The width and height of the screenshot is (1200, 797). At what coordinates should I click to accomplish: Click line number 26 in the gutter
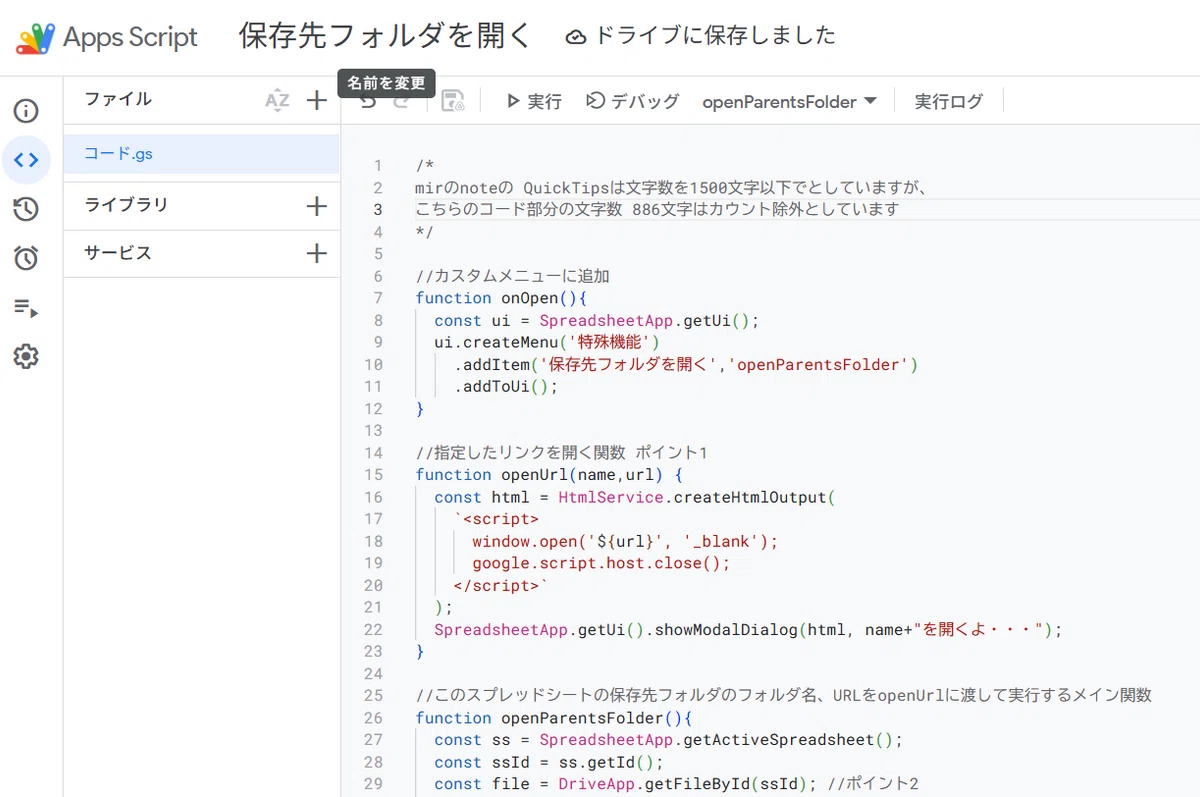373,718
